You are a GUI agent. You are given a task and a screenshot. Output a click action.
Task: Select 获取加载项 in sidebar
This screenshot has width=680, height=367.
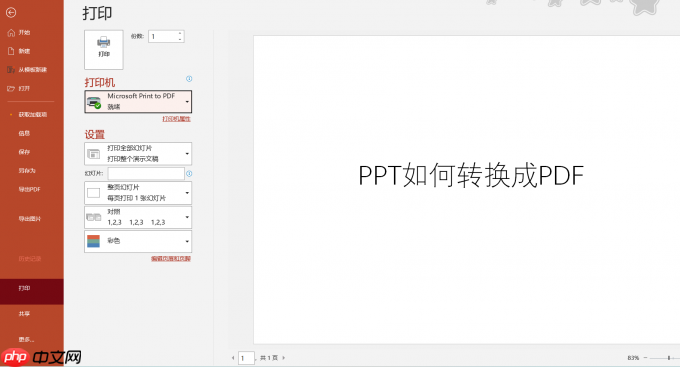point(32,115)
